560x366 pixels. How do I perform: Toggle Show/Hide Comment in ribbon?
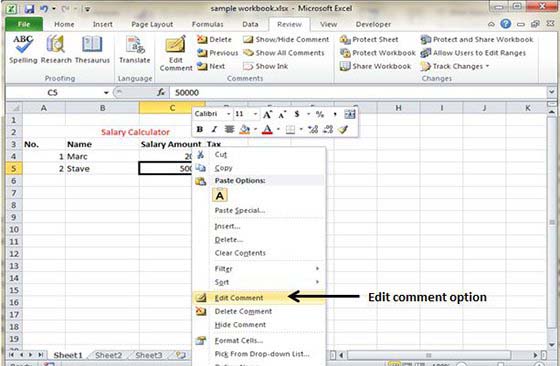tap(286, 40)
